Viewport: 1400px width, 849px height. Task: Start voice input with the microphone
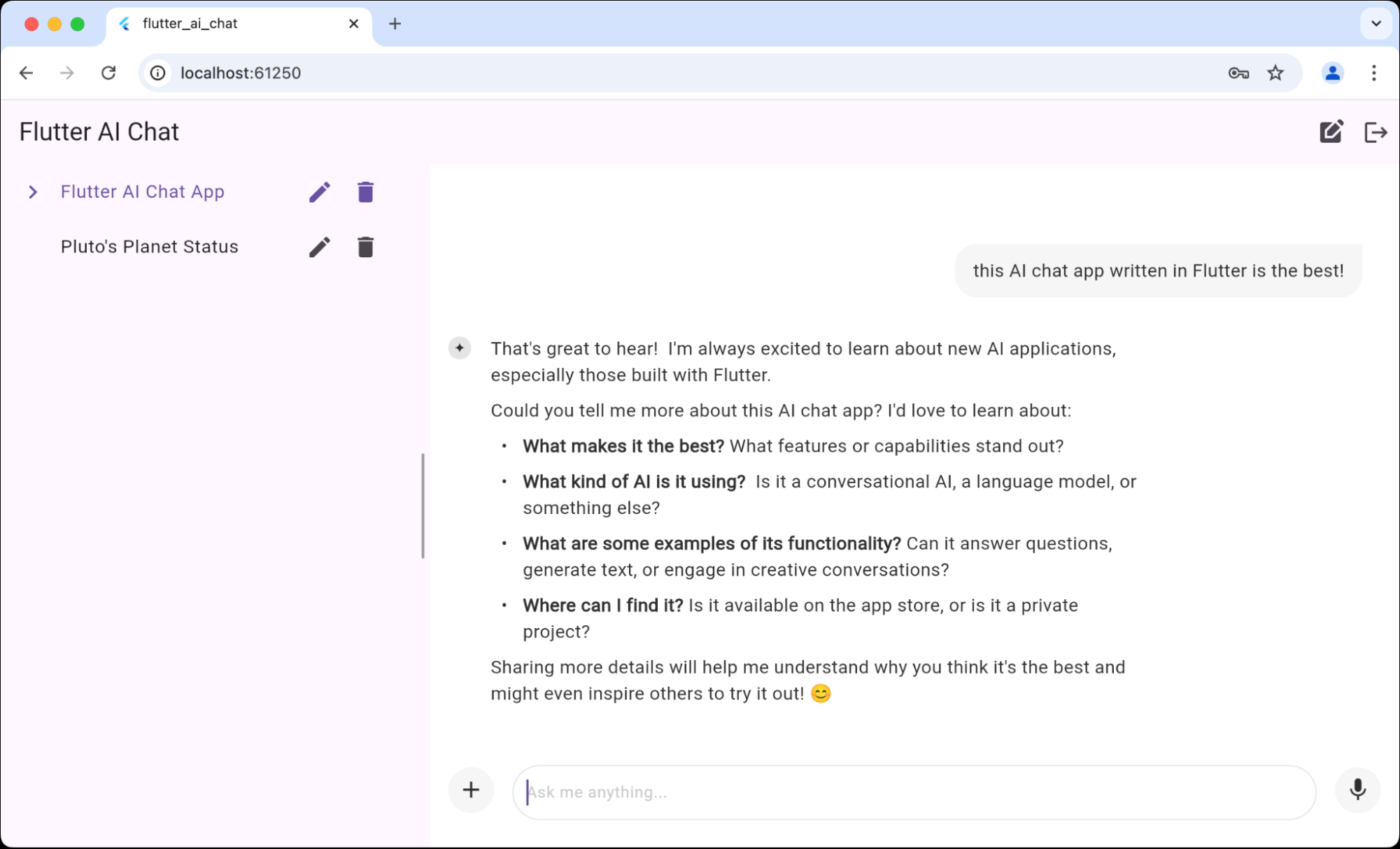pyautogui.click(x=1357, y=790)
